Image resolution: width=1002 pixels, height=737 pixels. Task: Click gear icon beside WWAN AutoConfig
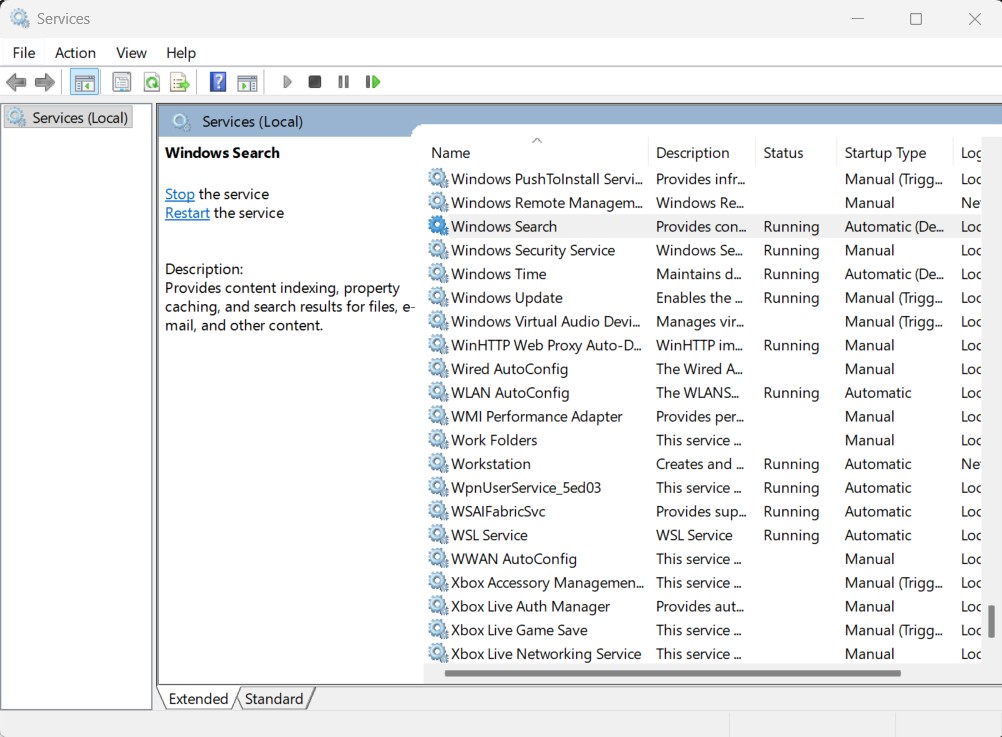click(x=438, y=558)
